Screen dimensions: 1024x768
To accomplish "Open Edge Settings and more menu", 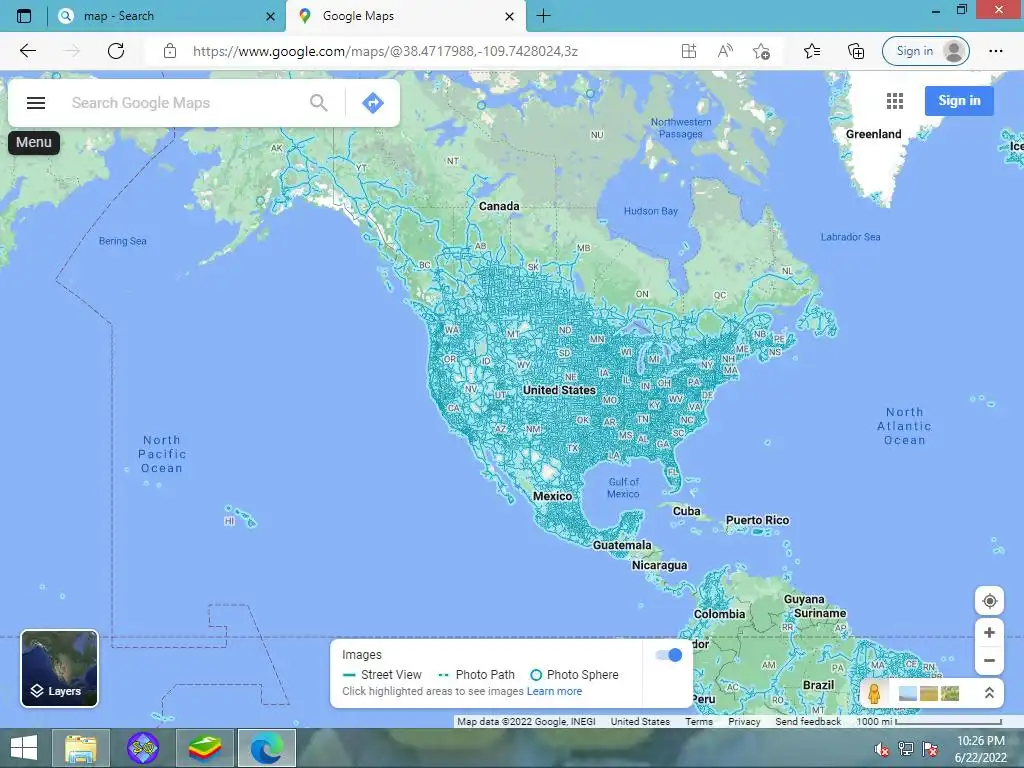I will 995,51.
